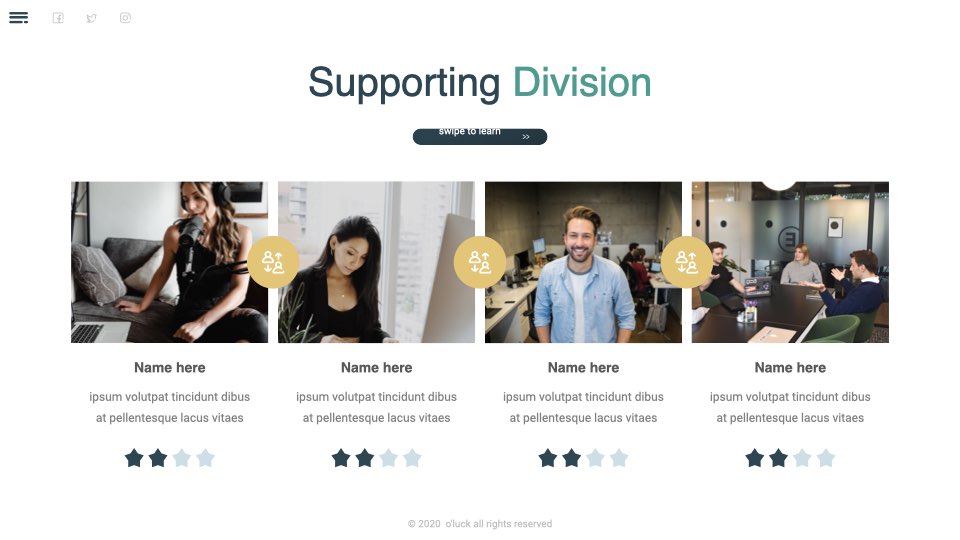Viewport: 960px width, 540px height.
Task: Open the meeting room team photo
Action: point(790,262)
